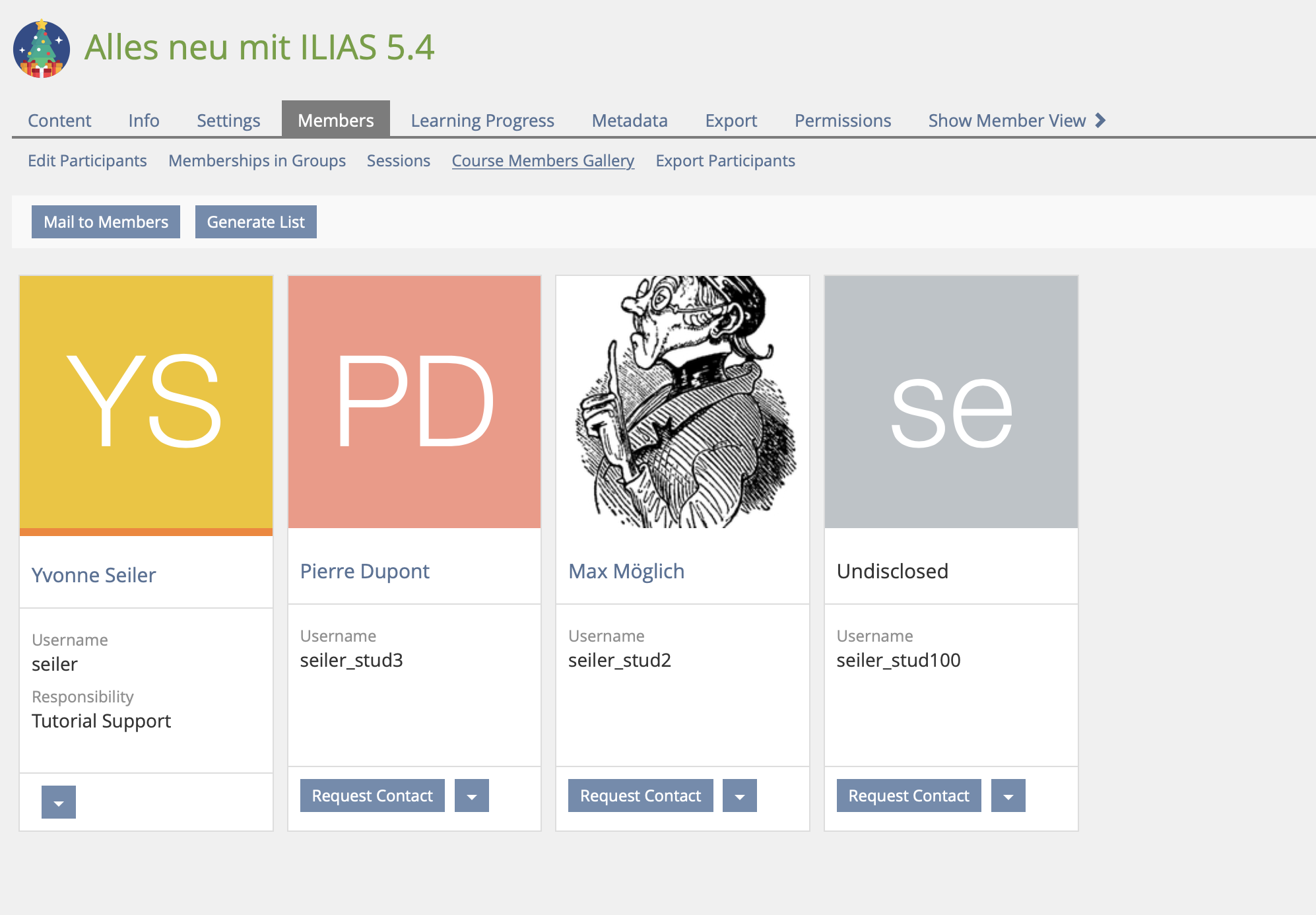Screen dimensions: 1316x915
Task: Expand dropdown next to Max Möglich's Request Contact
Action: coord(740,796)
